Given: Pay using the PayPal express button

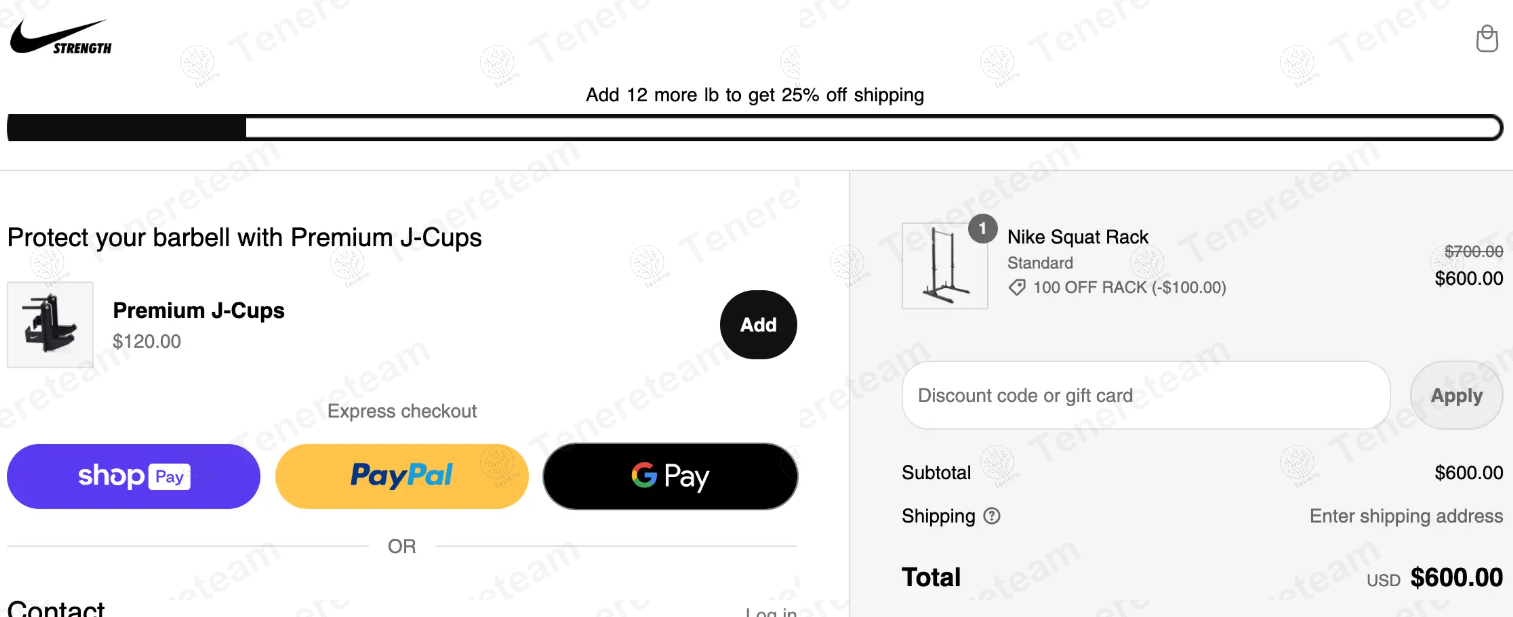Looking at the screenshot, I should tap(401, 476).
